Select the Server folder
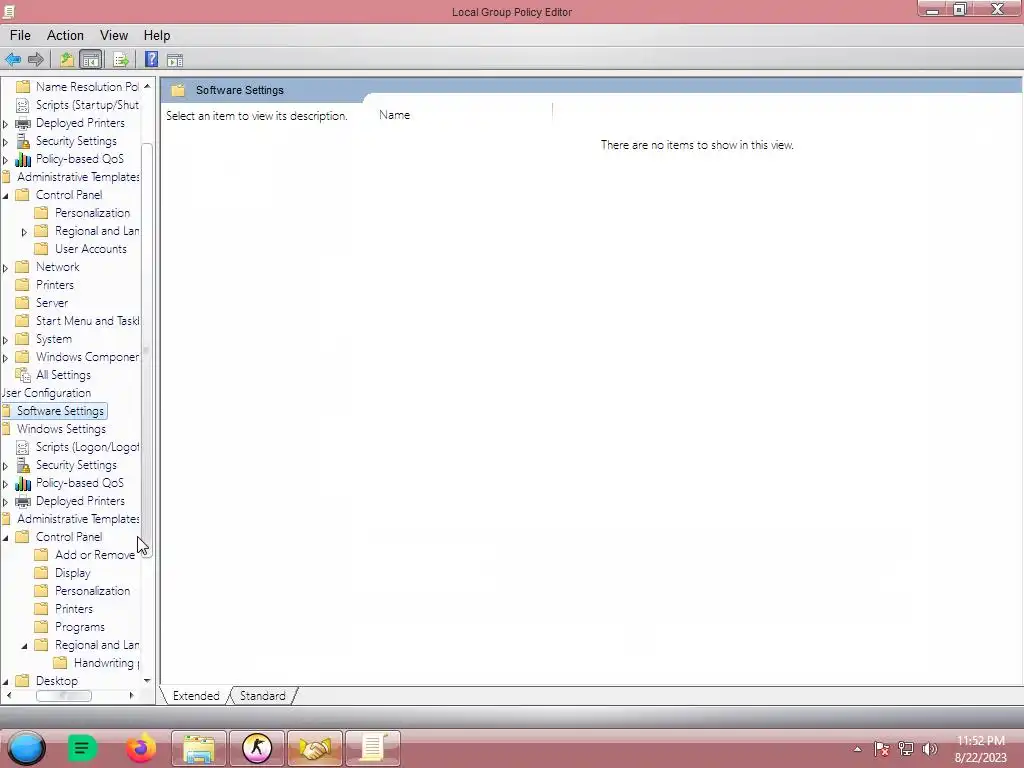Viewport: 1024px width, 768px height. (x=52, y=303)
